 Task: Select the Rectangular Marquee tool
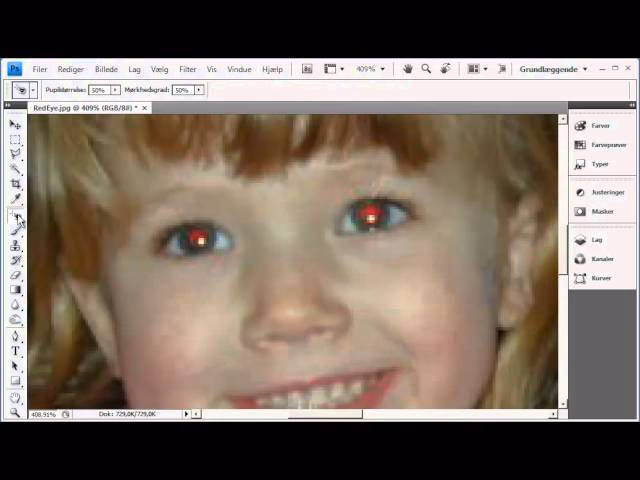[x=15, y=139]
